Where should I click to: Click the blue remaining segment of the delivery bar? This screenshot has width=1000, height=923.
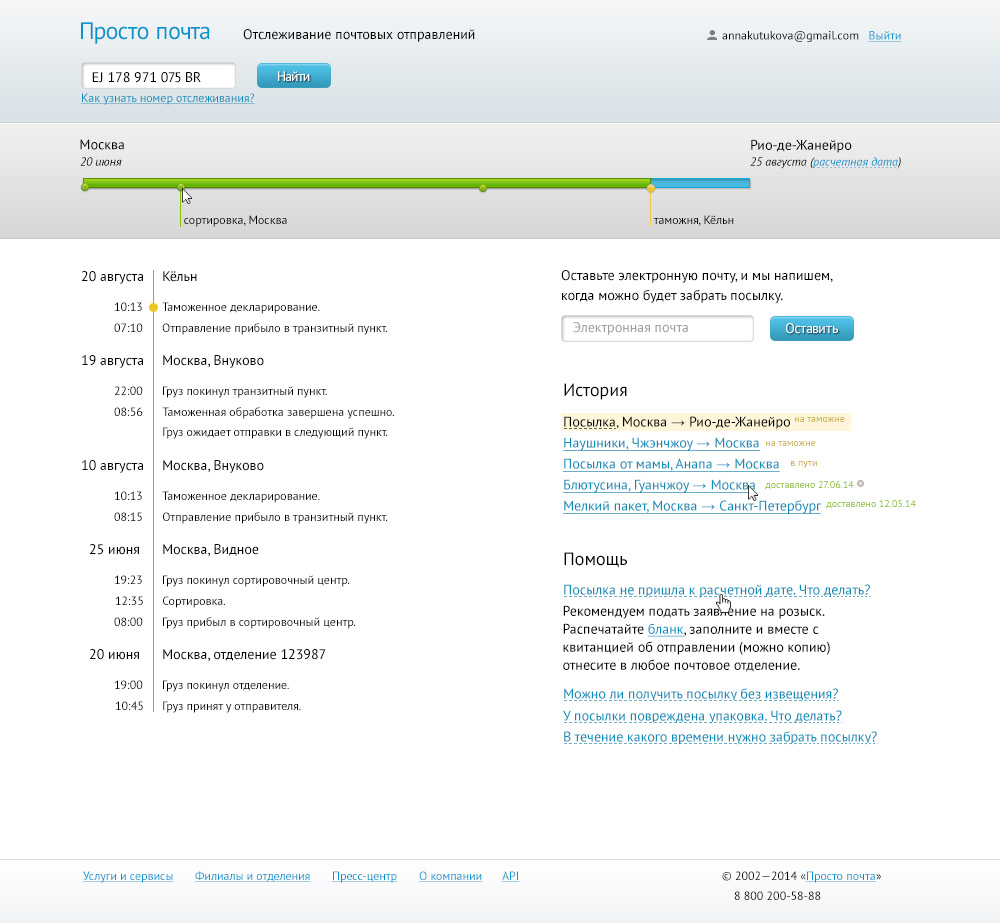[700, 183]
